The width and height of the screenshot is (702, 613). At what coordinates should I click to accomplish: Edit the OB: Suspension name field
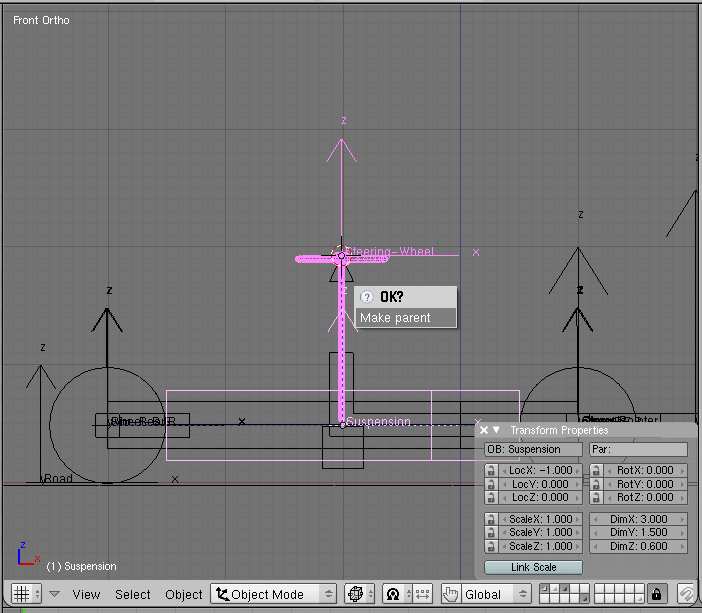(x=533, y=449)
